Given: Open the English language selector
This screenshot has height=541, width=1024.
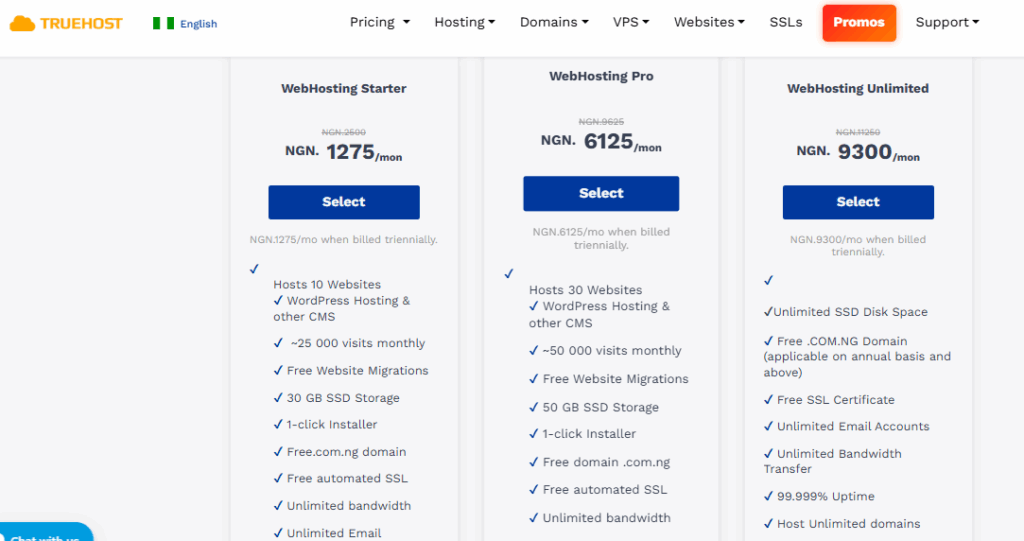Looking at the screenshot, I should (x=199, y=24).
